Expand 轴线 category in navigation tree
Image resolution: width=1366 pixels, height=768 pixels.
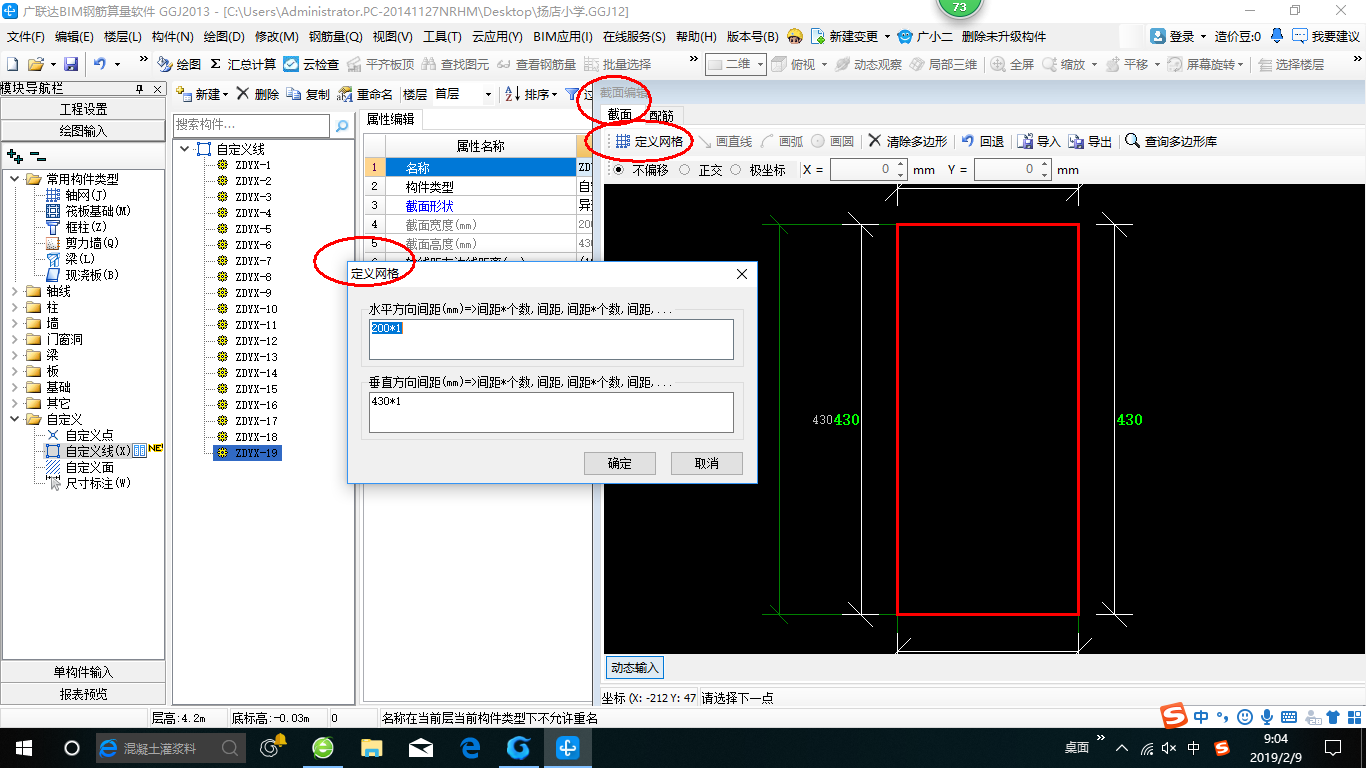[14, 291]
